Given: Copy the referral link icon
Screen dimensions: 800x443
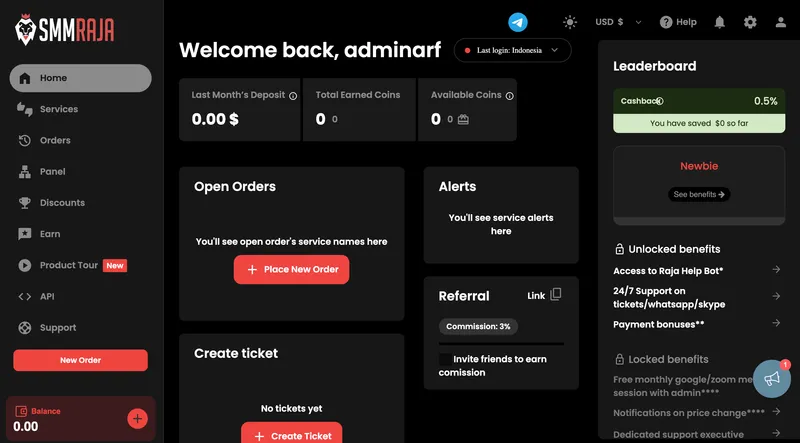Looking at the screenshot, I should (x=556, y=294).
